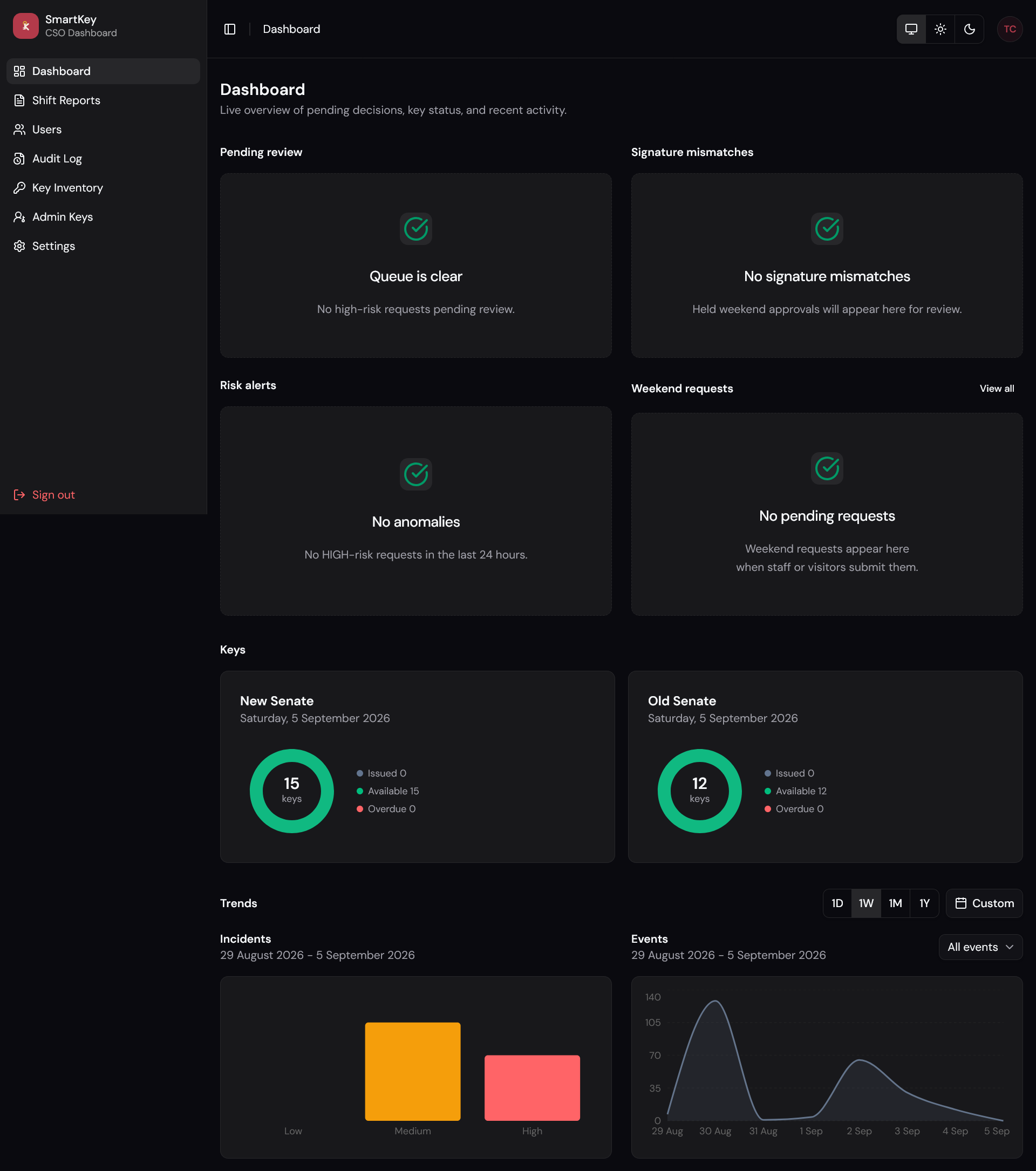
Task: Switch to light theme sun icon
Action: (x=940, y=29)
